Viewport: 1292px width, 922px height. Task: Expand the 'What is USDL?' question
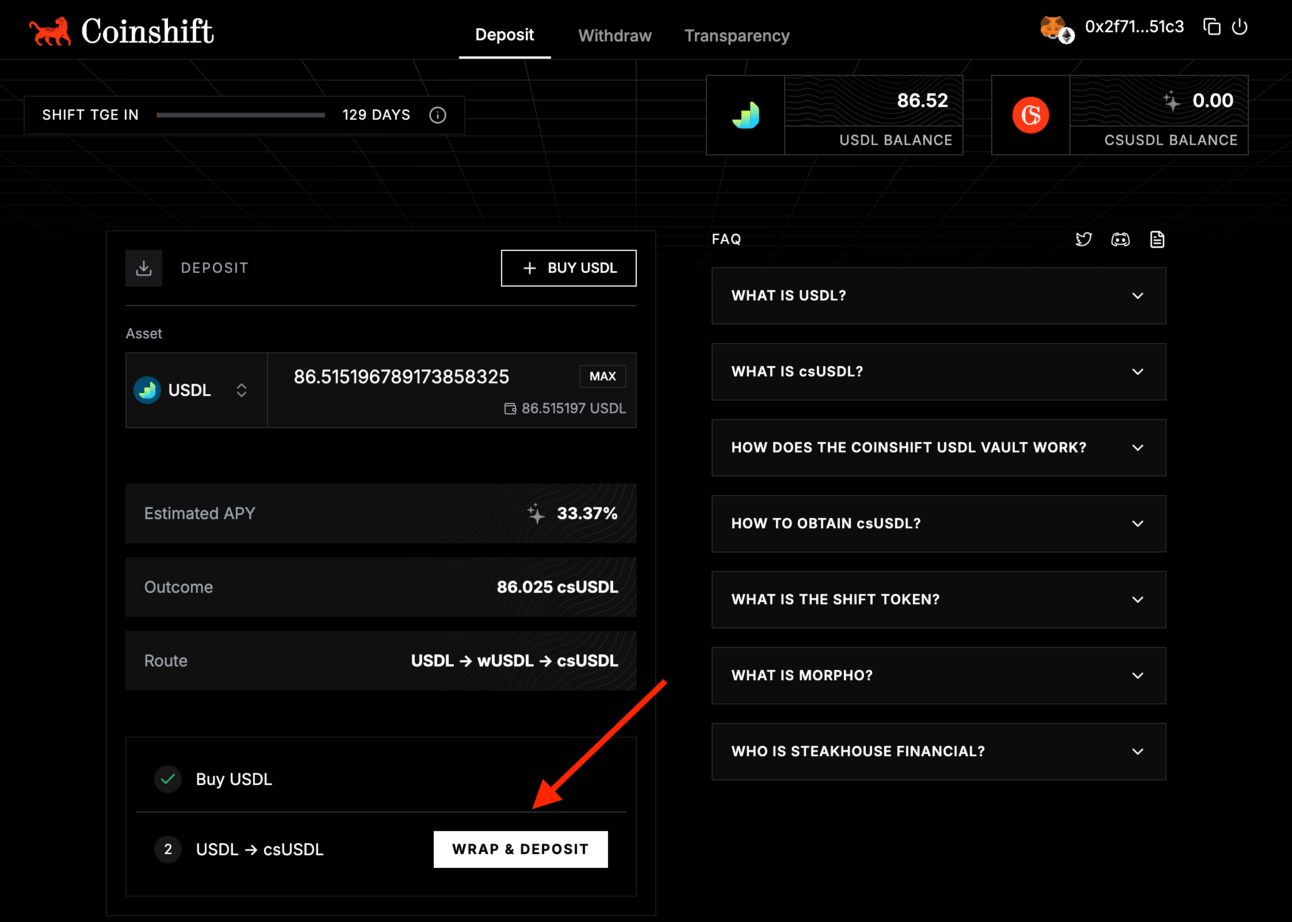click(939, 296)
